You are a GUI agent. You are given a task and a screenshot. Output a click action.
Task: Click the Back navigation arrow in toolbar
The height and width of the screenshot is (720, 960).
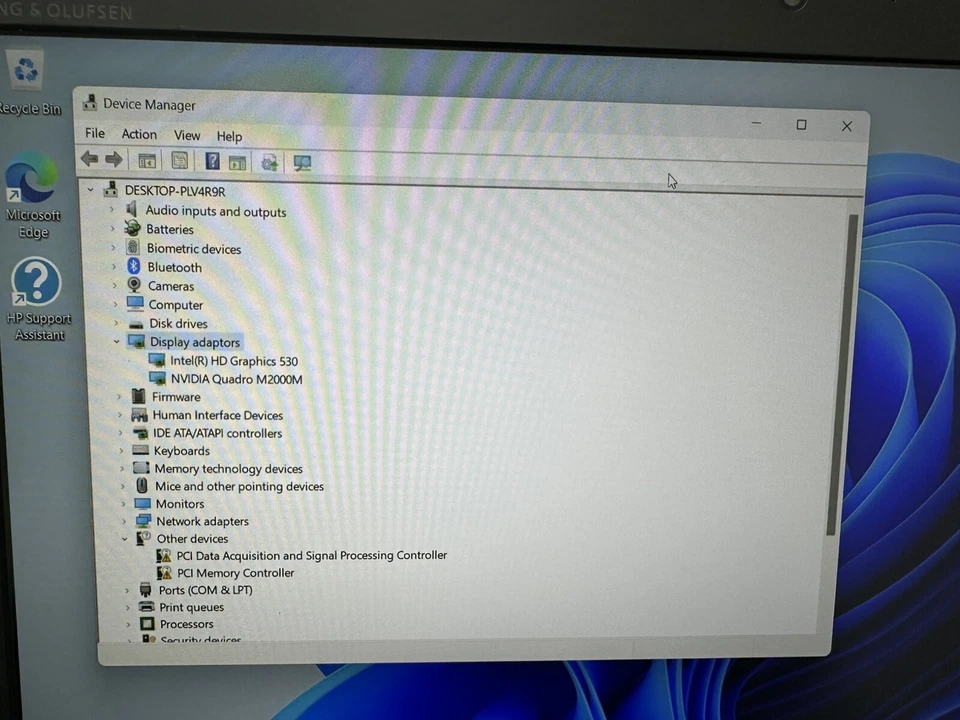pyautogui.click(x=89, y=160)
